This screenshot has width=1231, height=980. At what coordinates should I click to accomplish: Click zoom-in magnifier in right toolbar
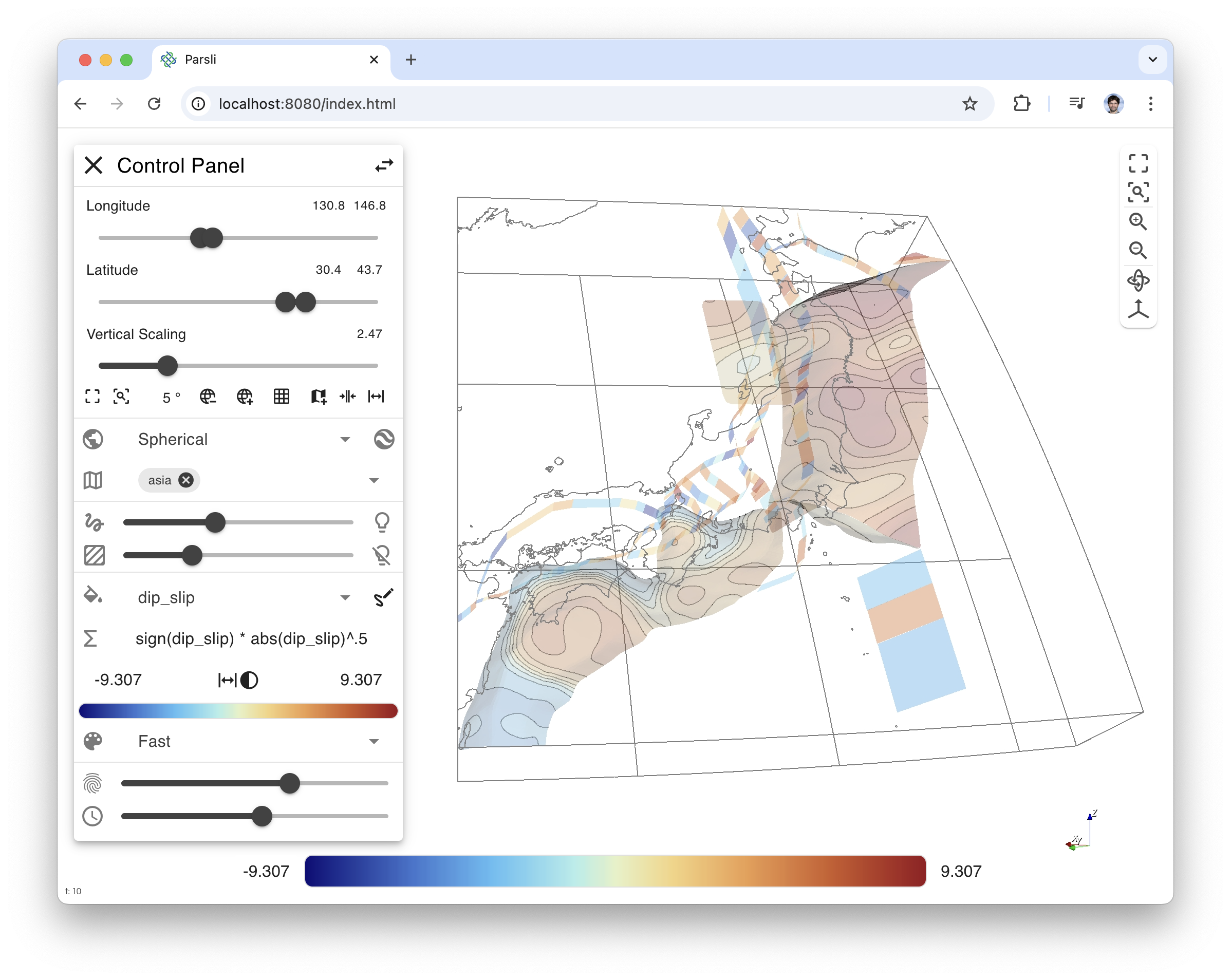(x=1138, y=221)
